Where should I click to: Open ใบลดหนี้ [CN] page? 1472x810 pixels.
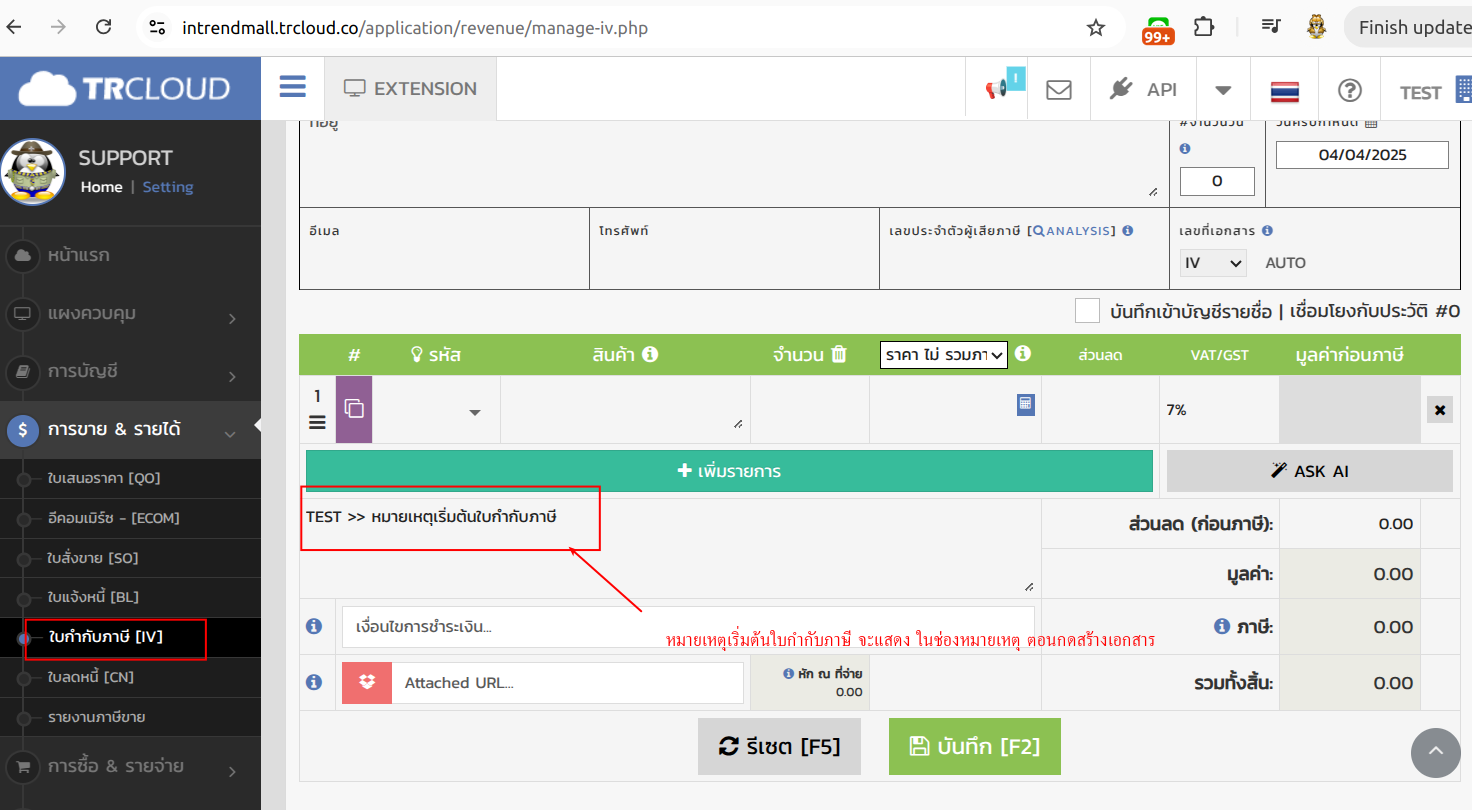pos(91,677)
